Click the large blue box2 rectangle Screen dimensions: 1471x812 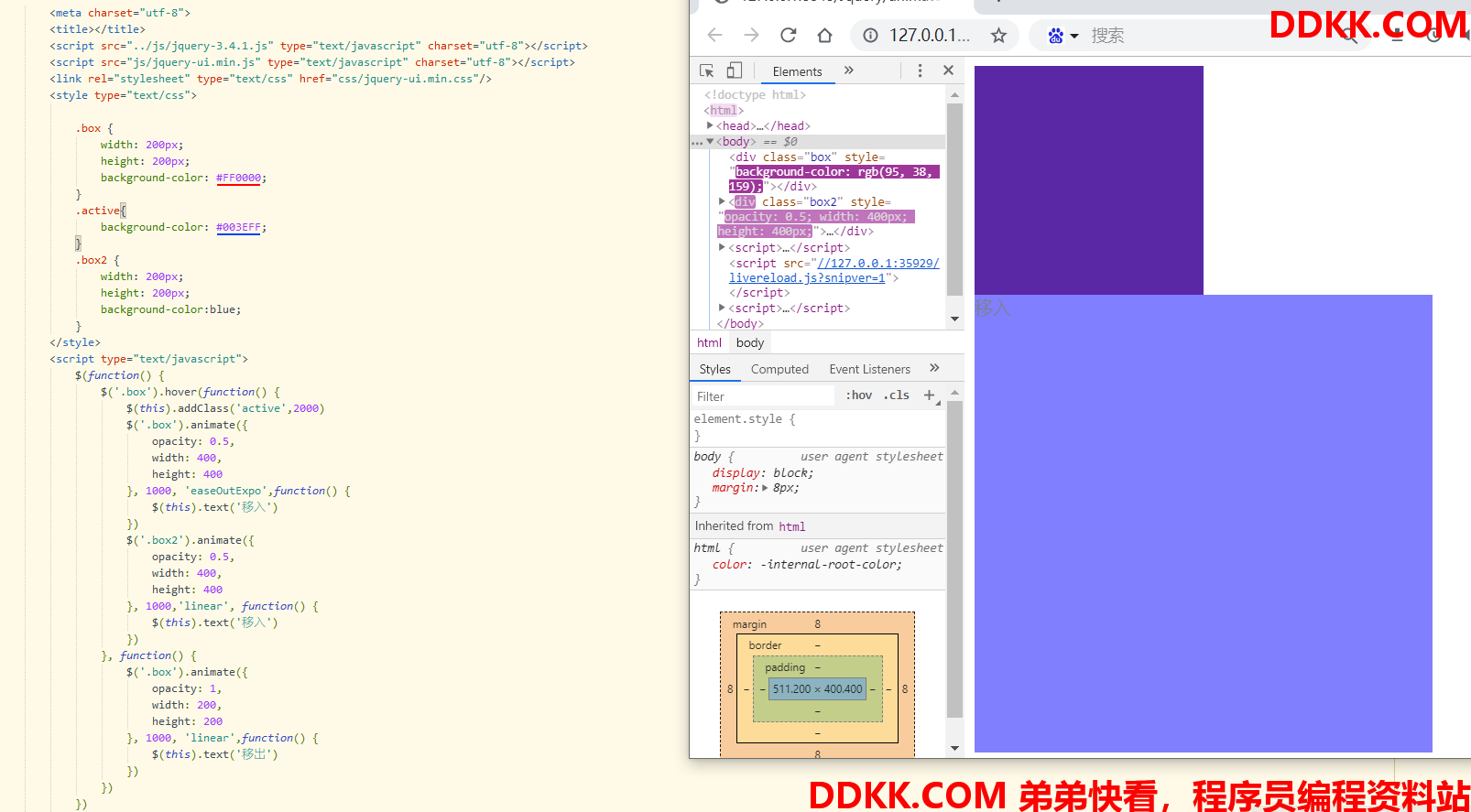coord(1204,524)
